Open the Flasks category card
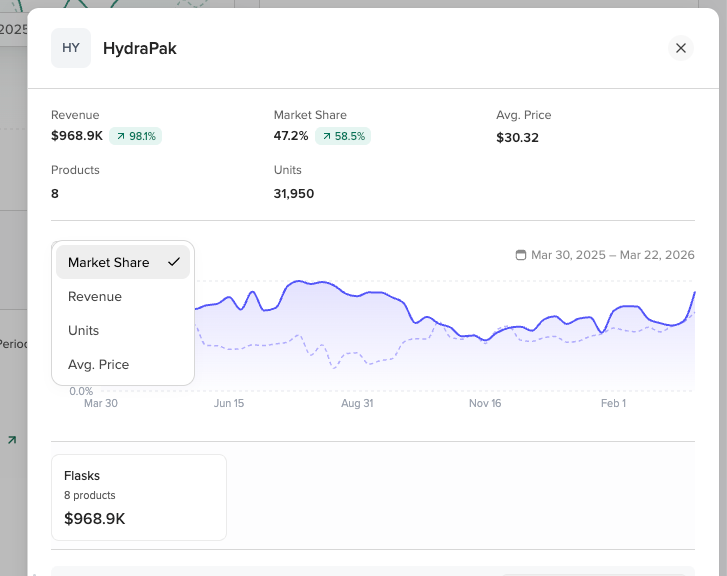Viewport: 727px width, 576px height. [139, 497]
